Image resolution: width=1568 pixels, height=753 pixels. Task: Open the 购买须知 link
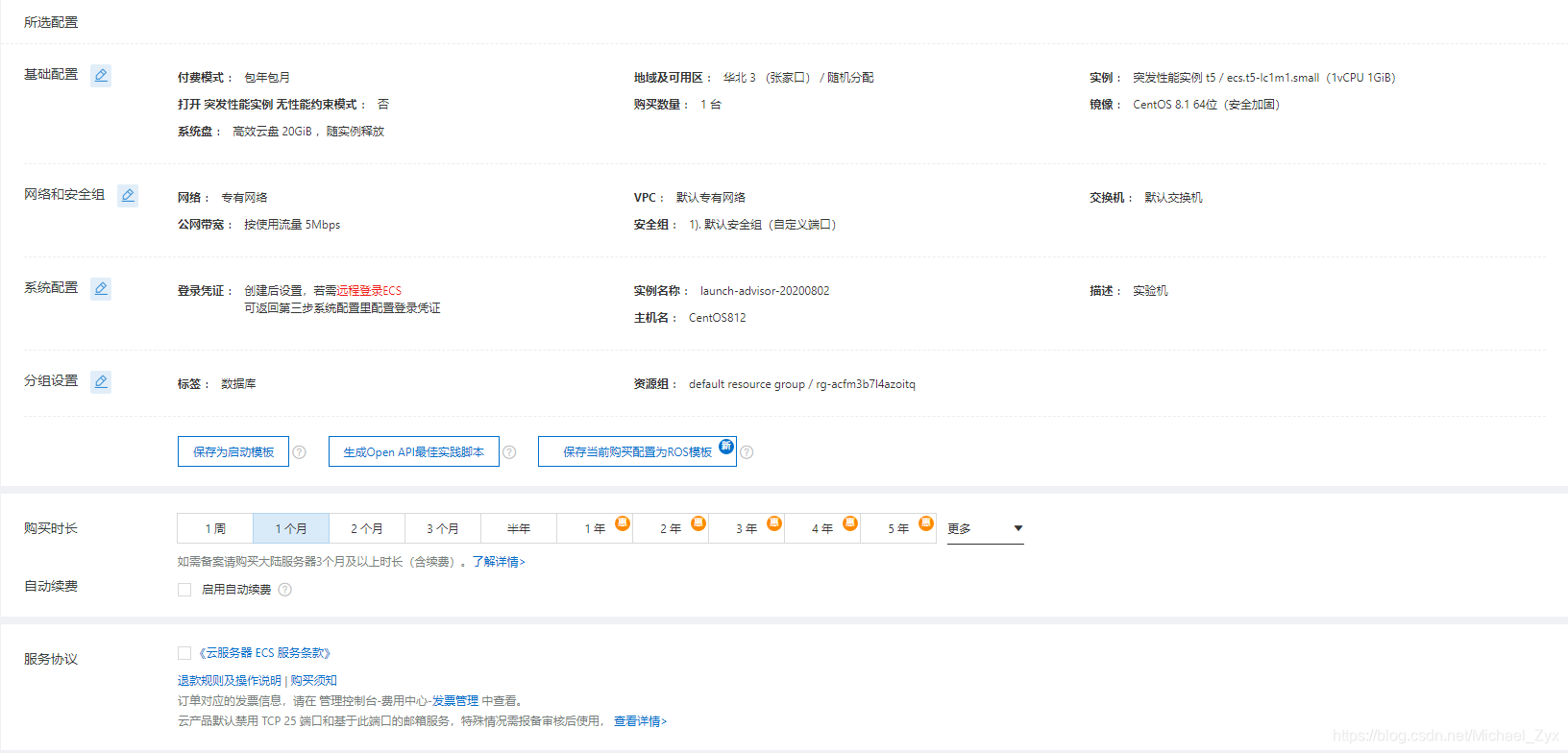pos(313,681)
